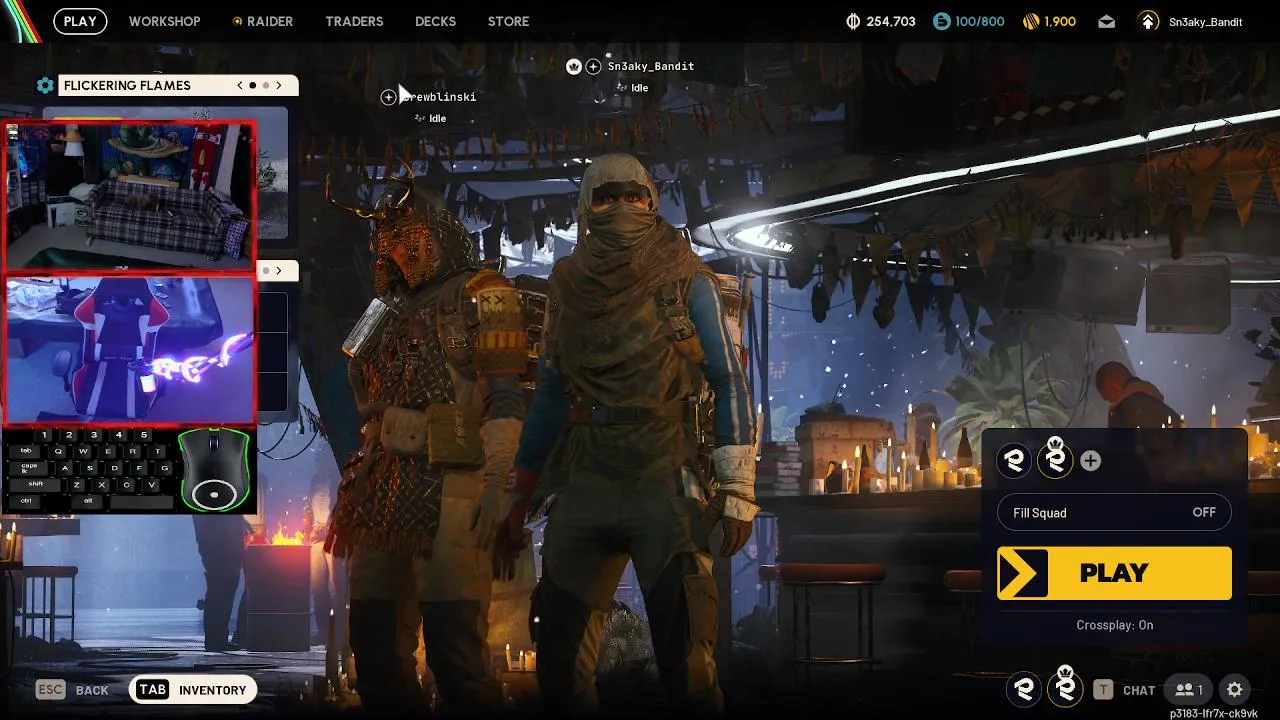Select crowned squad leader avatar above Fill Squad
The height and width of the screenshot is (720, 1280).
[1054, 458]
